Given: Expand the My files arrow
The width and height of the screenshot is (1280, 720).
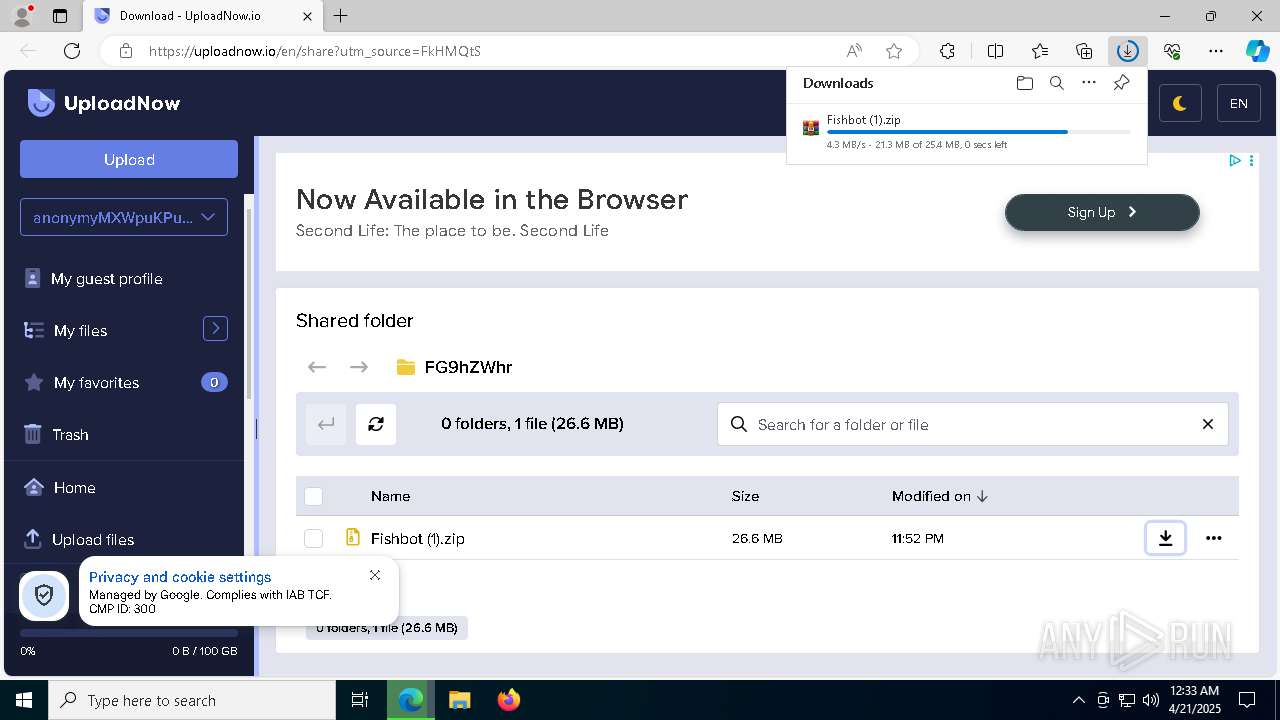Looking at the screenshot, I should 215,328.
